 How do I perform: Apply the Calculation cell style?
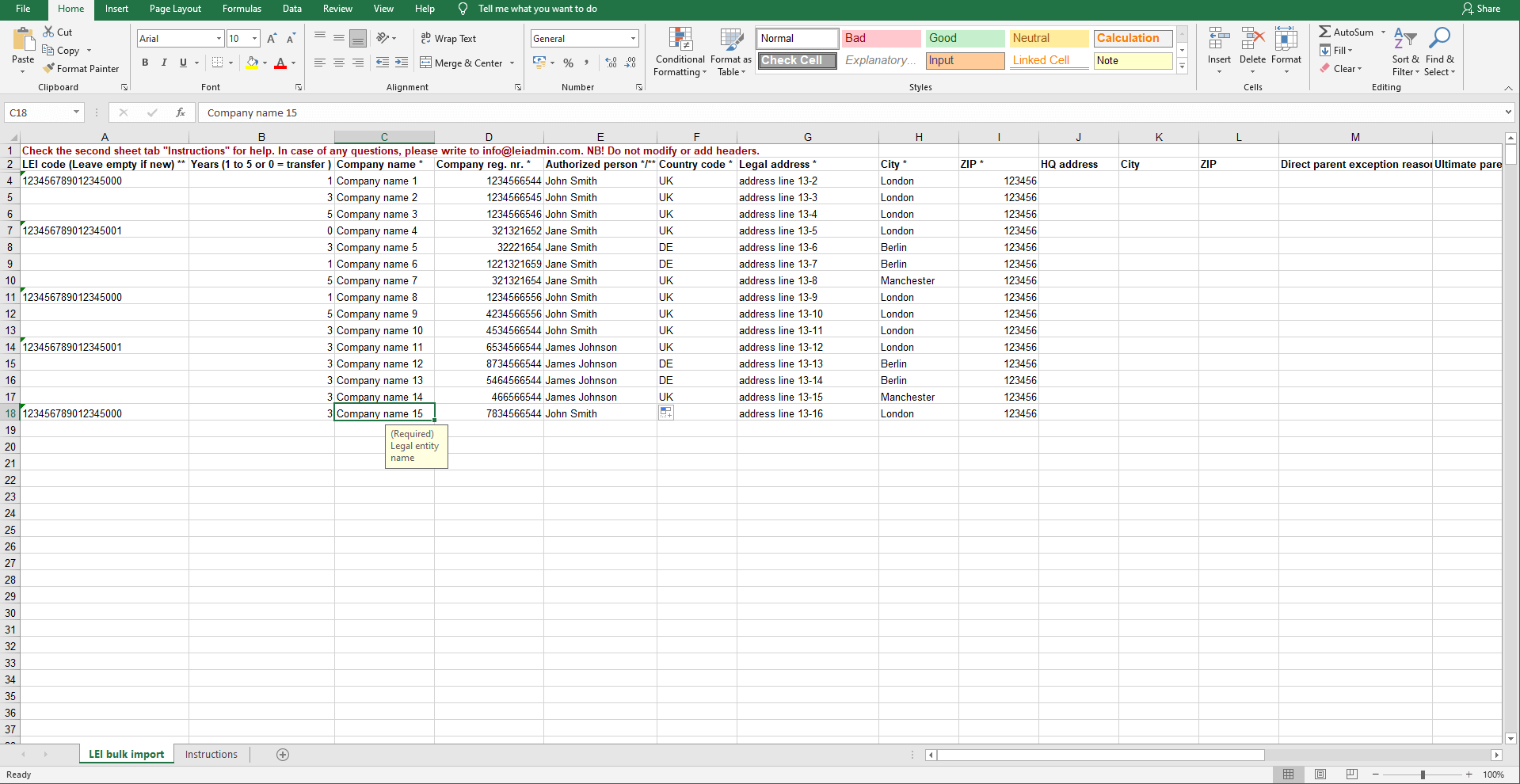point(1133,38)
